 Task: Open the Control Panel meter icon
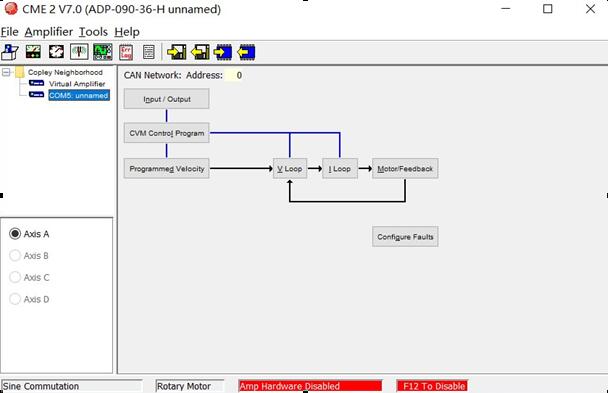(x=33, y=52)
